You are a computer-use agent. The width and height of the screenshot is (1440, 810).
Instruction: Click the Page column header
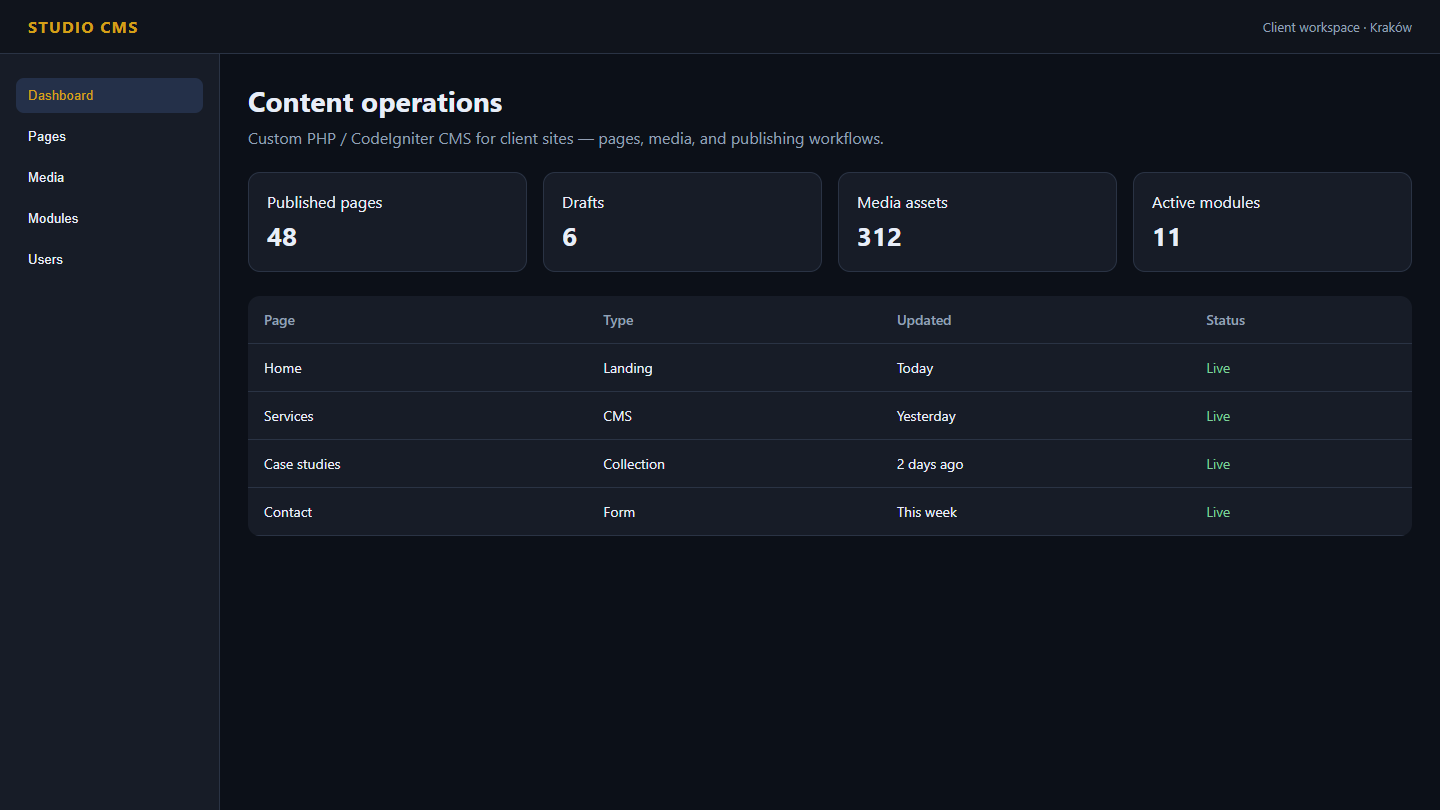(x=279, y=321)
